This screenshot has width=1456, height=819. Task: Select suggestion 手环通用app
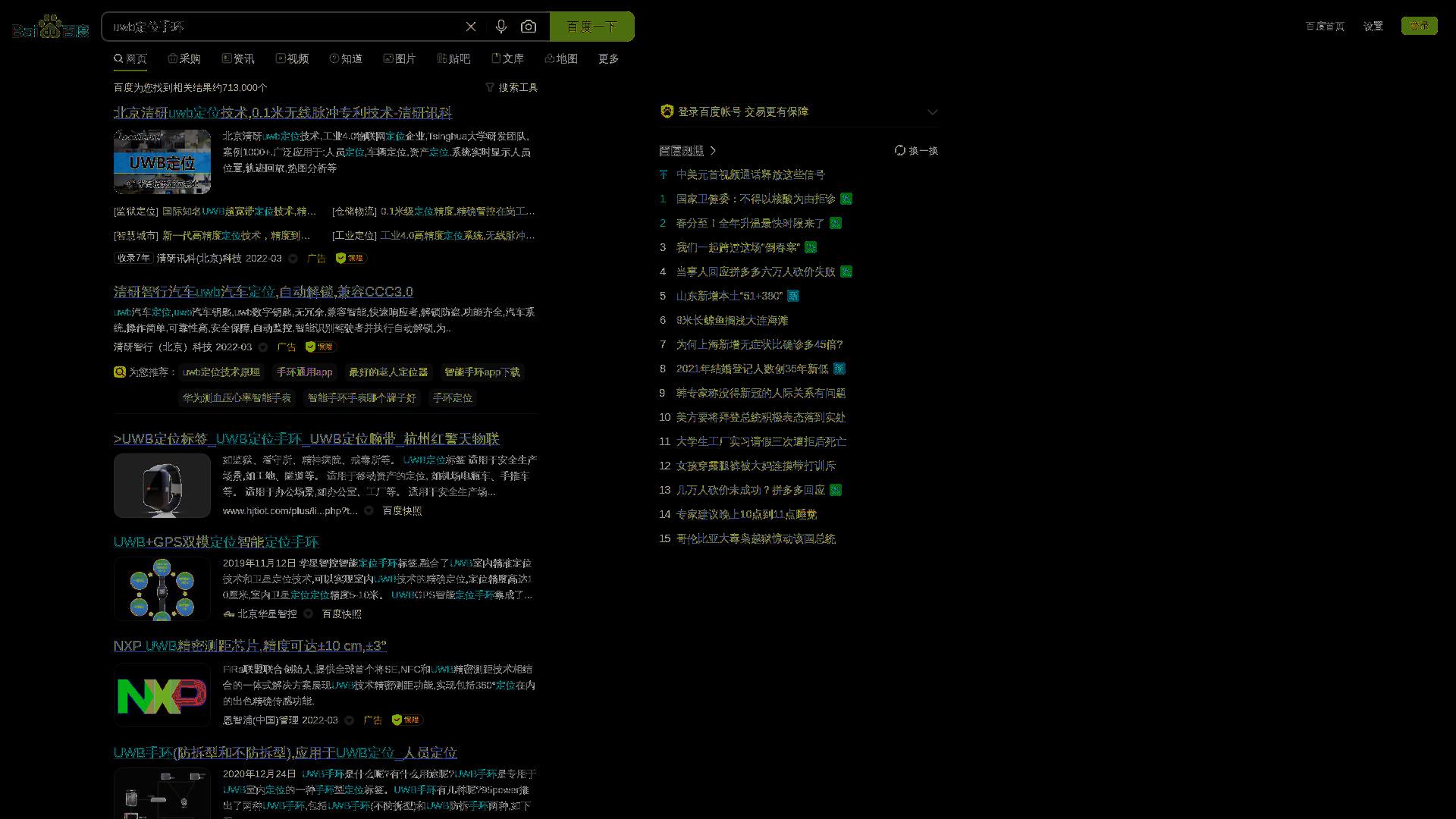(304, 372)
